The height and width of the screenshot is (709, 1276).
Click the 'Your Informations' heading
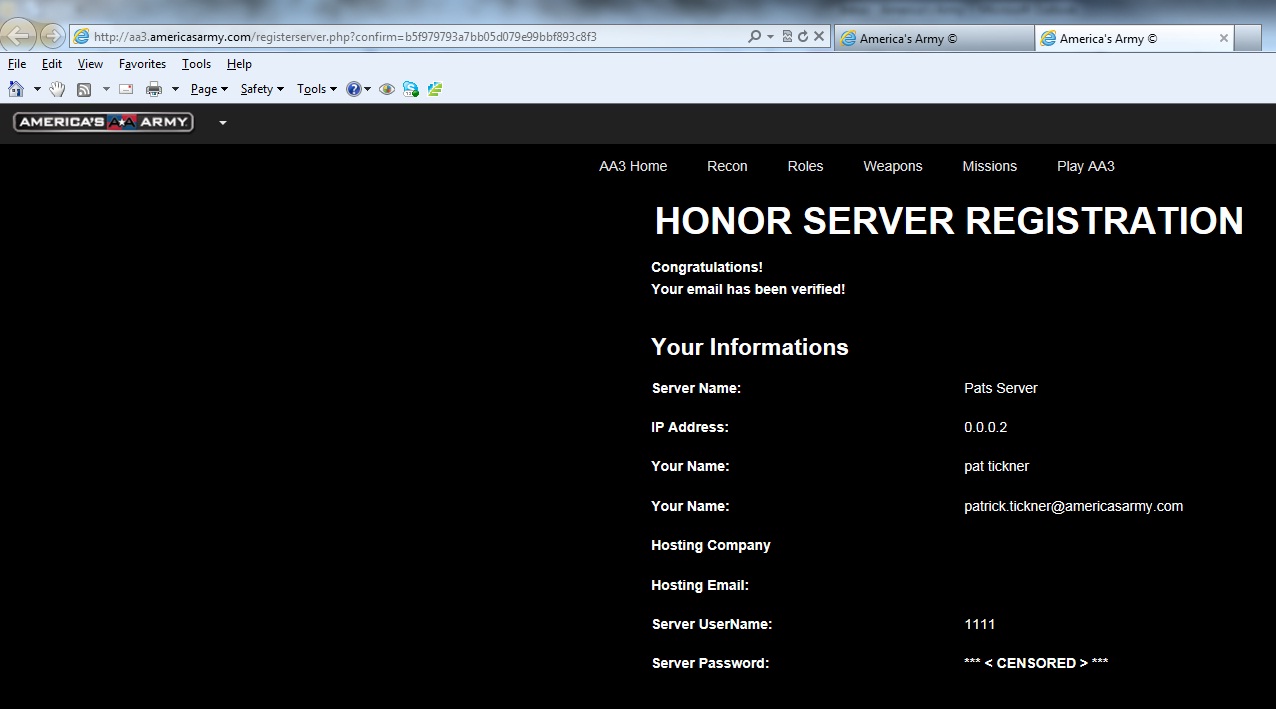click(750, 347)
